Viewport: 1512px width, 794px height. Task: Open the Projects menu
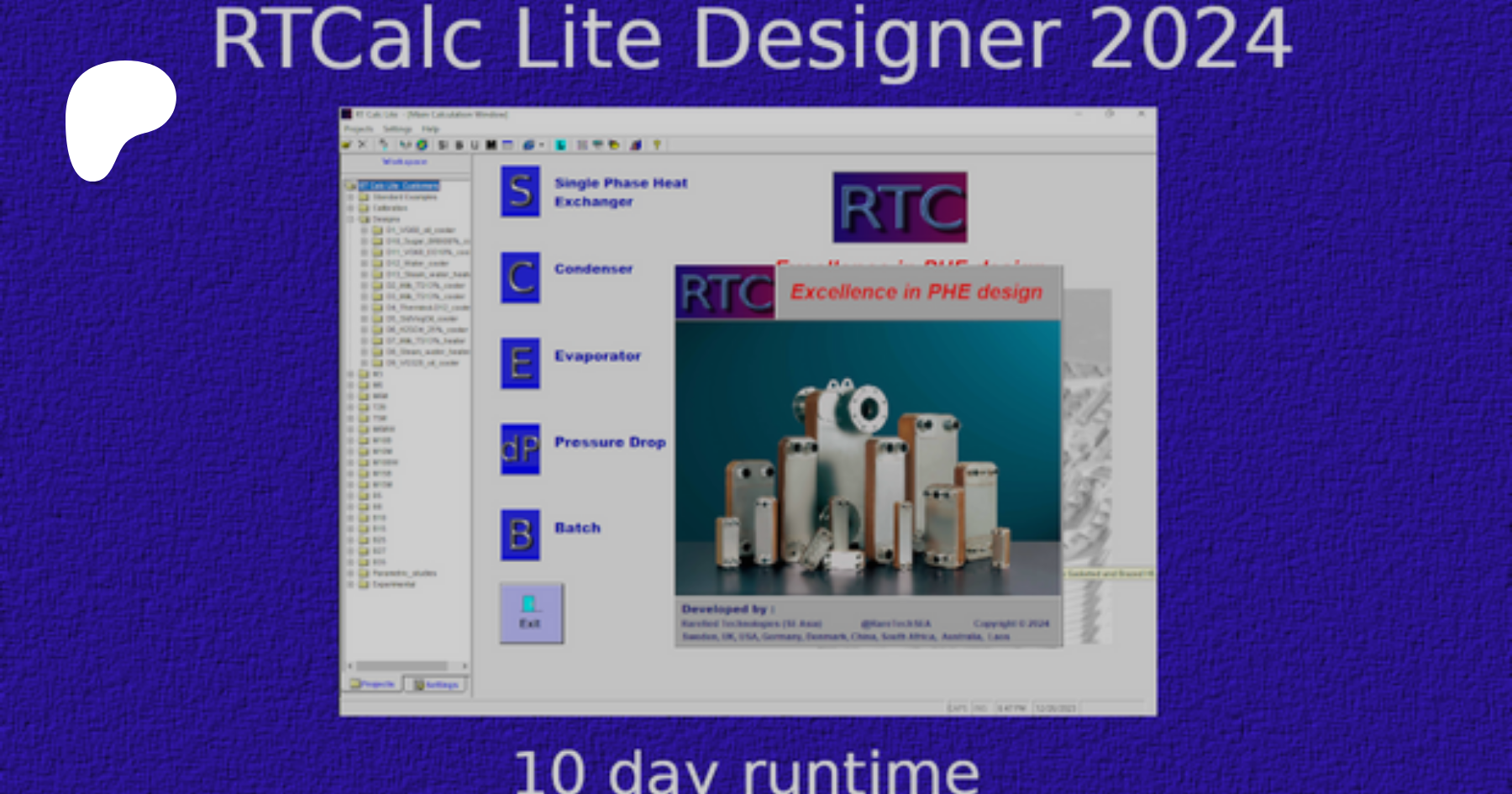tap(359, 129)
